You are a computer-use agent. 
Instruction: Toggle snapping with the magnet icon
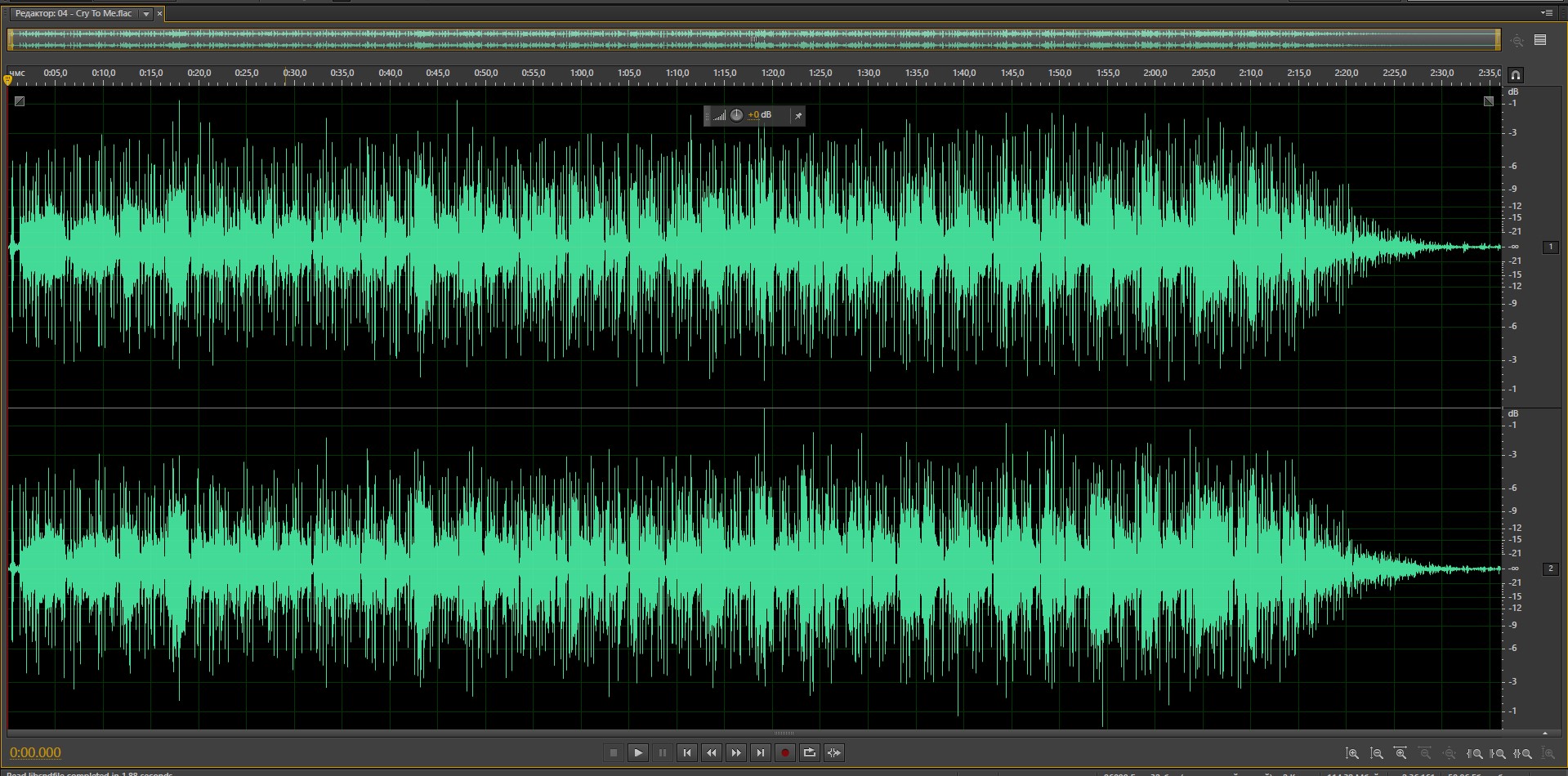pyautogui.click(x=1515, y=75)
